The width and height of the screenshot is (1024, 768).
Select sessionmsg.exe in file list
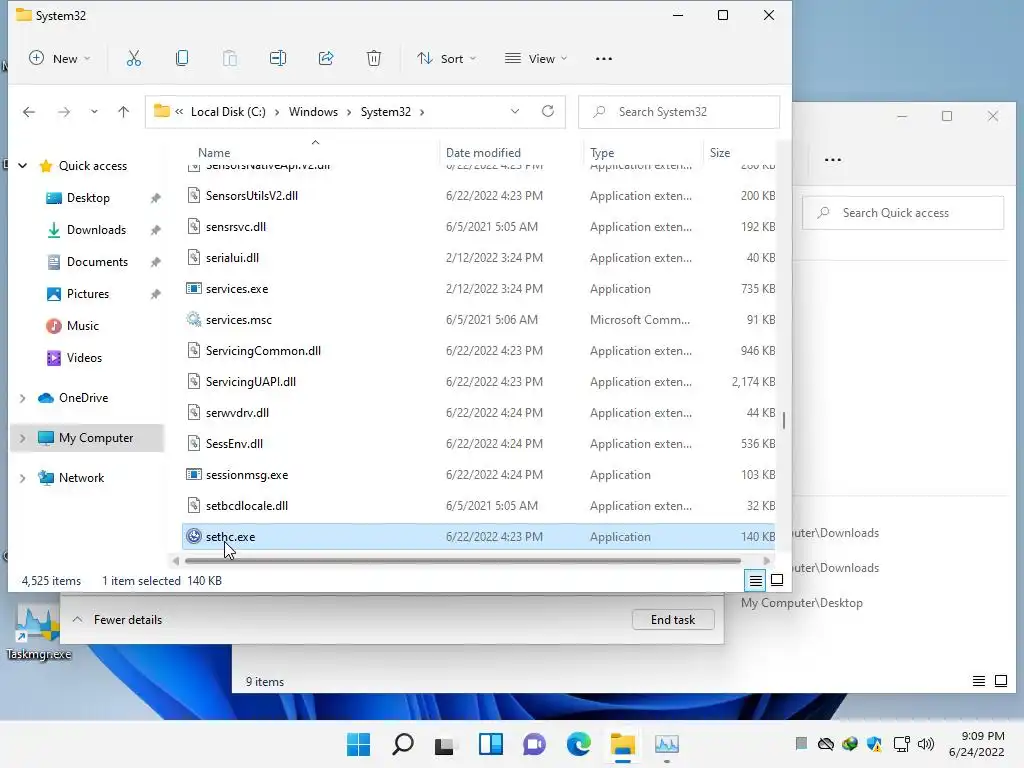(x=479, y=475)
